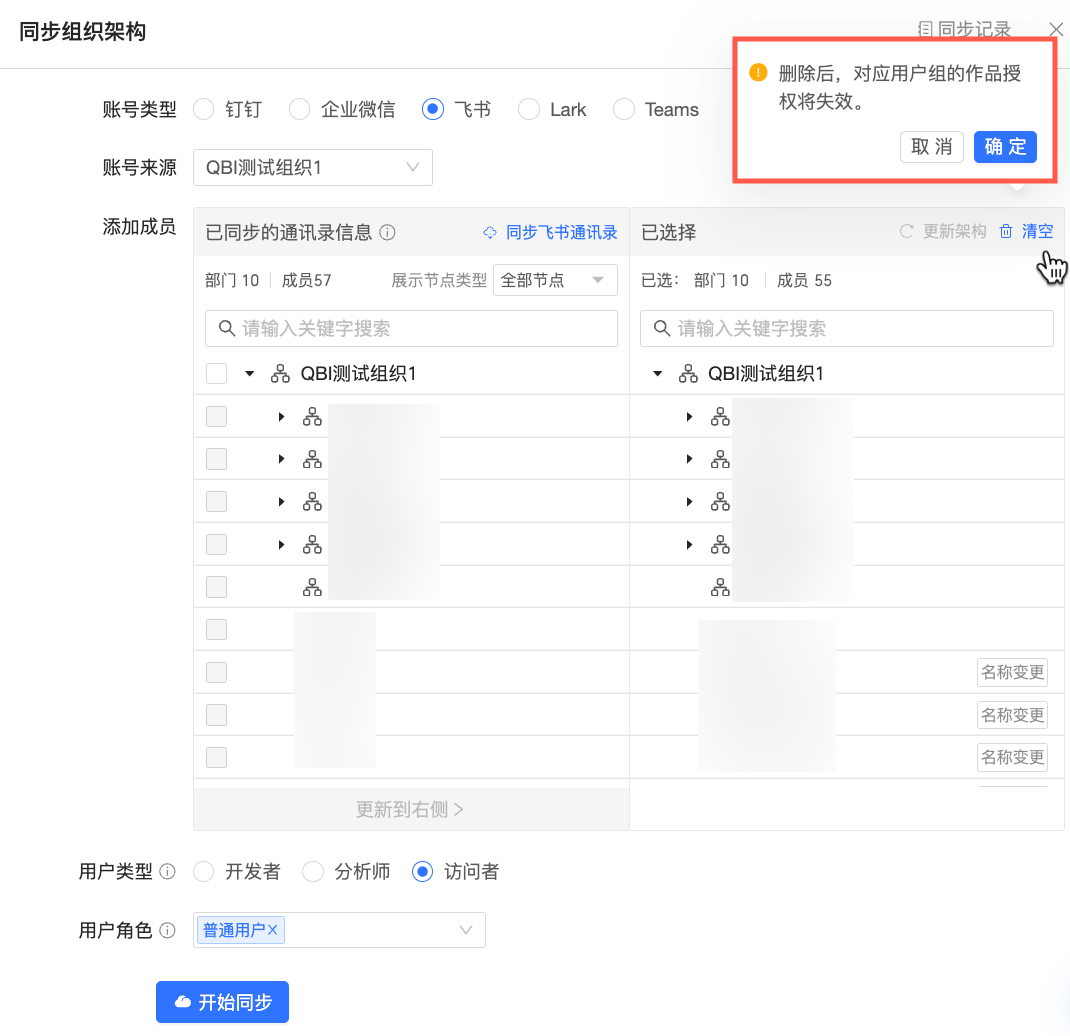1070x1036 pixels.
Task: Click the magnifier icon in right search box
Action: [661, 328]
